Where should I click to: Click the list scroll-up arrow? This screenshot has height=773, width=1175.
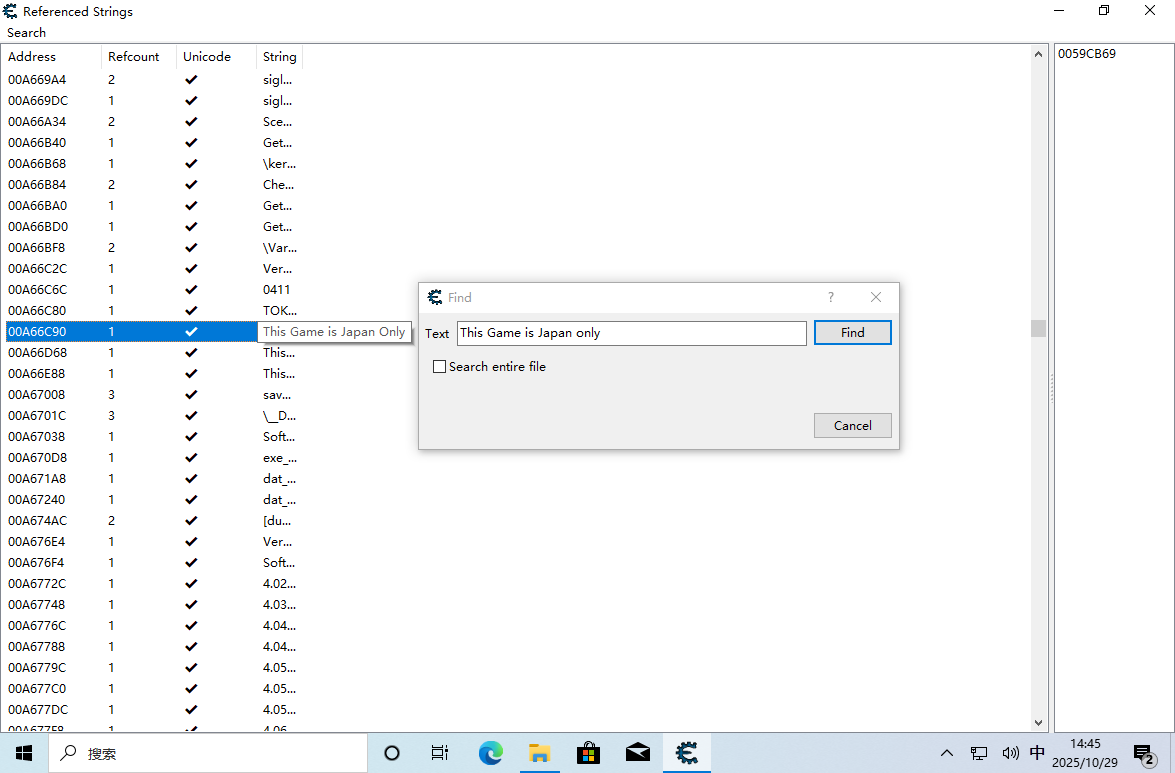1038,54
